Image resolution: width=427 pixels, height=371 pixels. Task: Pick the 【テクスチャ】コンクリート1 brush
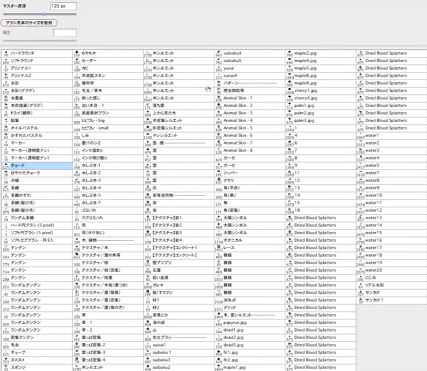[179, 248]
